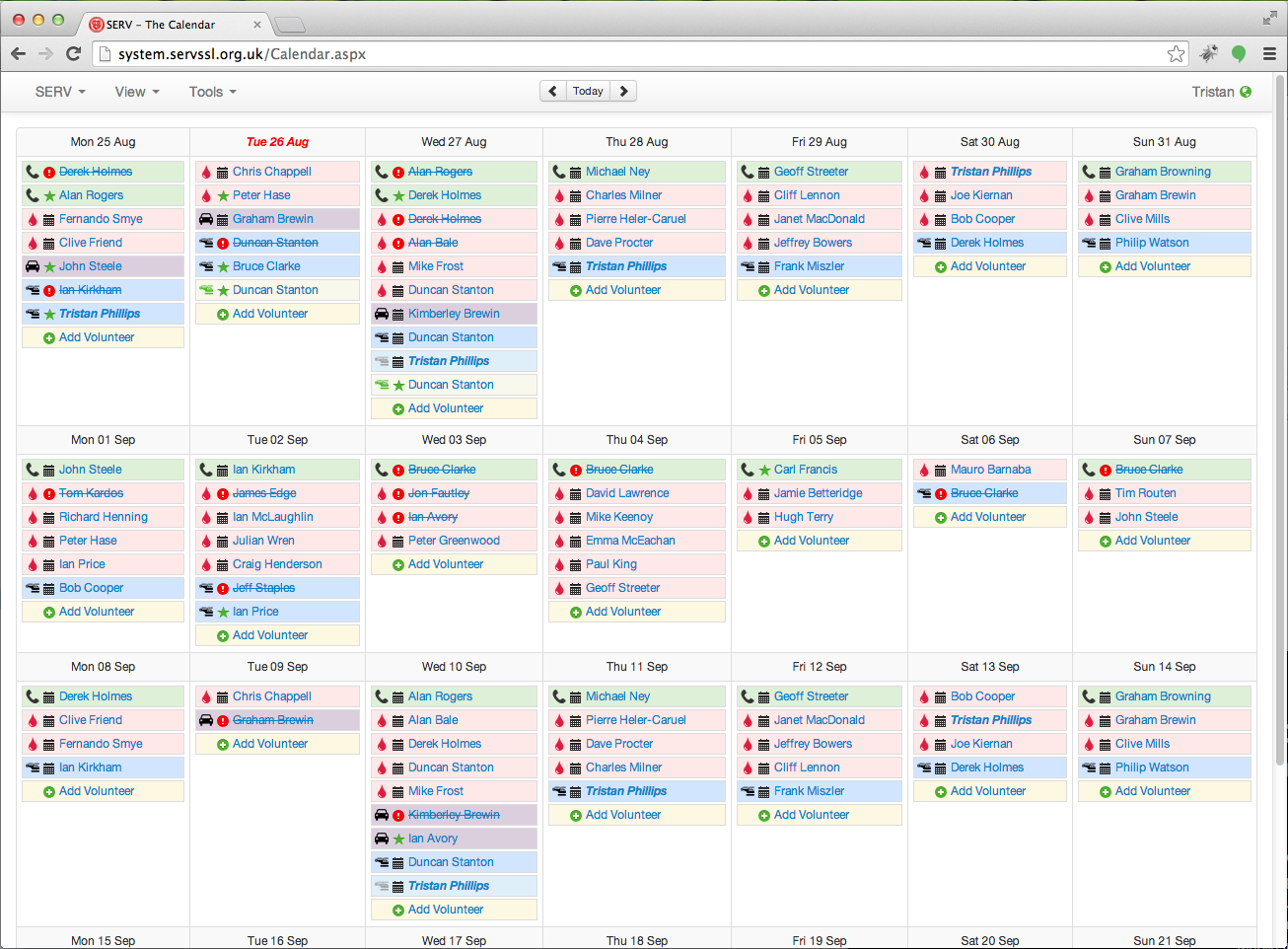Open the Chrome hamburger menu
This screenshot has height=949, width=1288.
pyautogui.click(x=1269, y=54)
